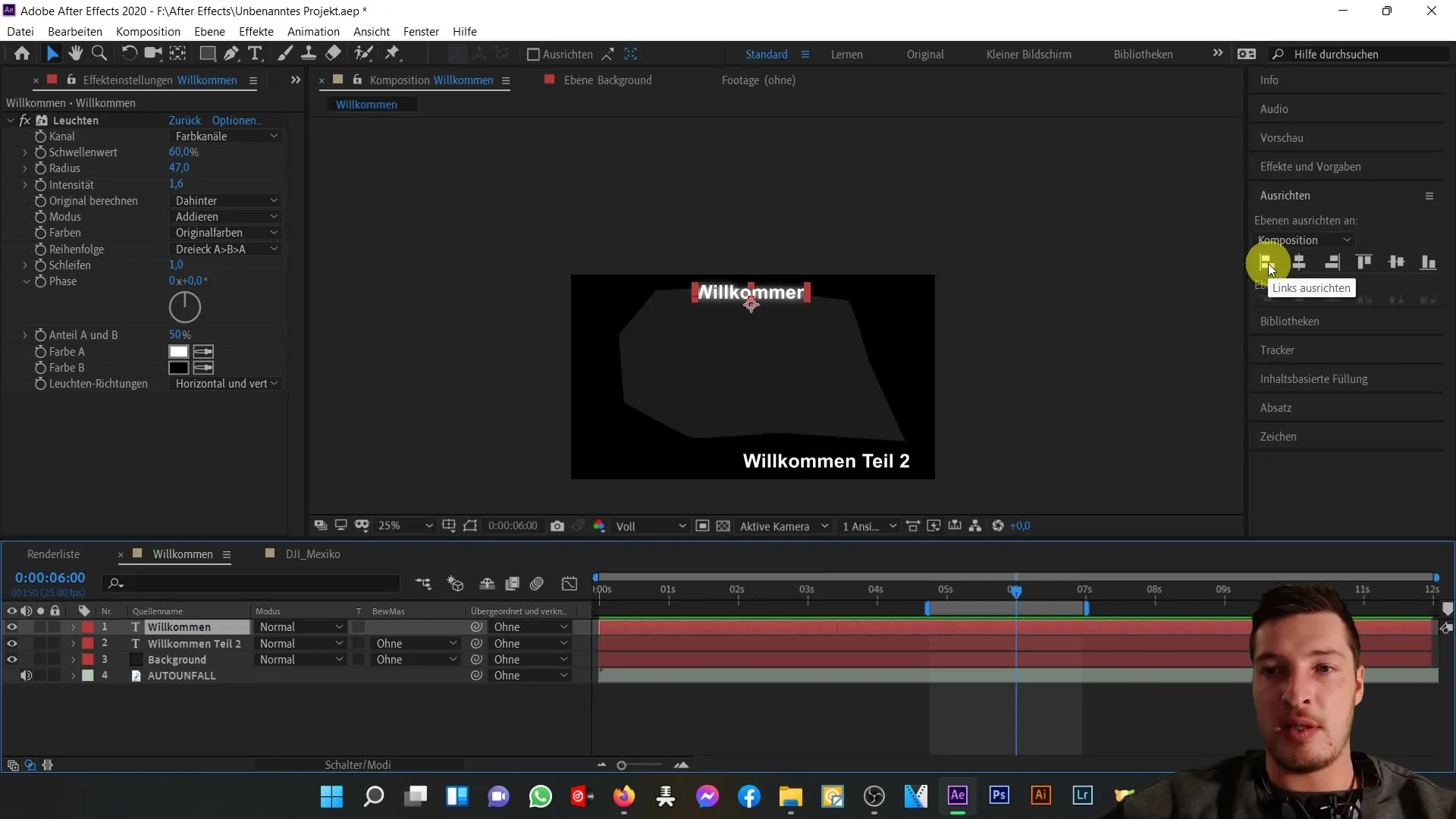Select the Puppet Pin tool
Image resolution: width=1456 pixels, height=819 pixels.
tap(392, 54)
